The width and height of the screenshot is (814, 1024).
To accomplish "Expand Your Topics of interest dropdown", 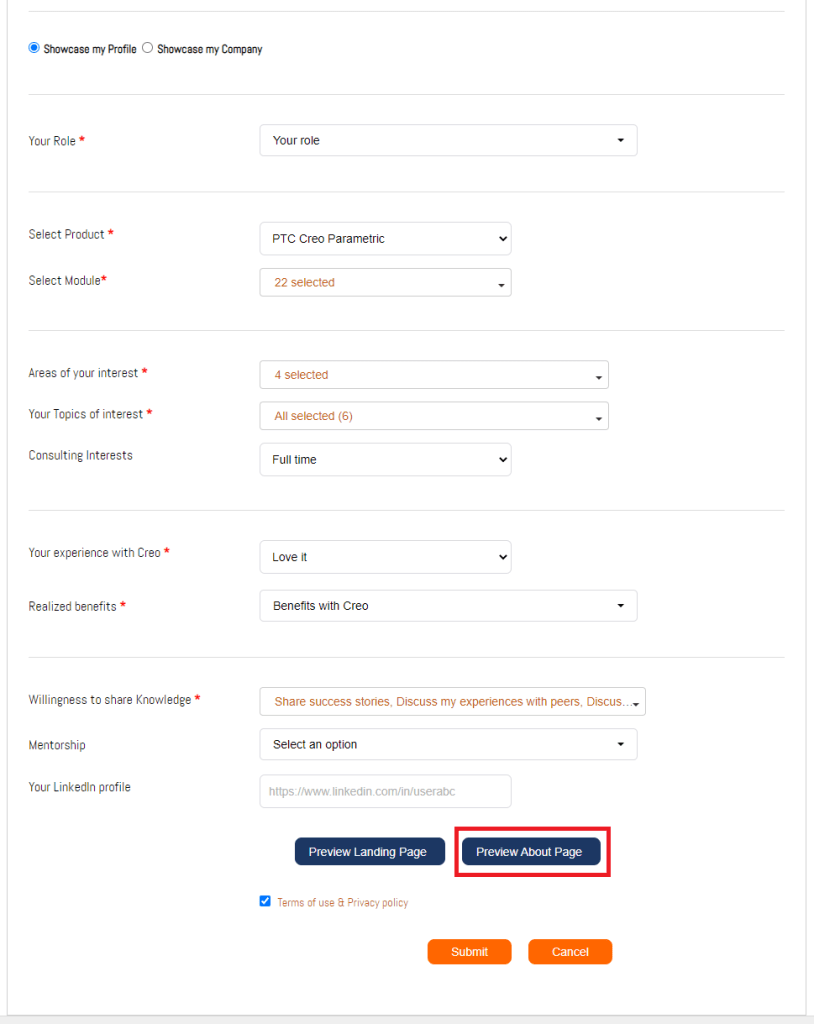I will [x=433, y=416].
